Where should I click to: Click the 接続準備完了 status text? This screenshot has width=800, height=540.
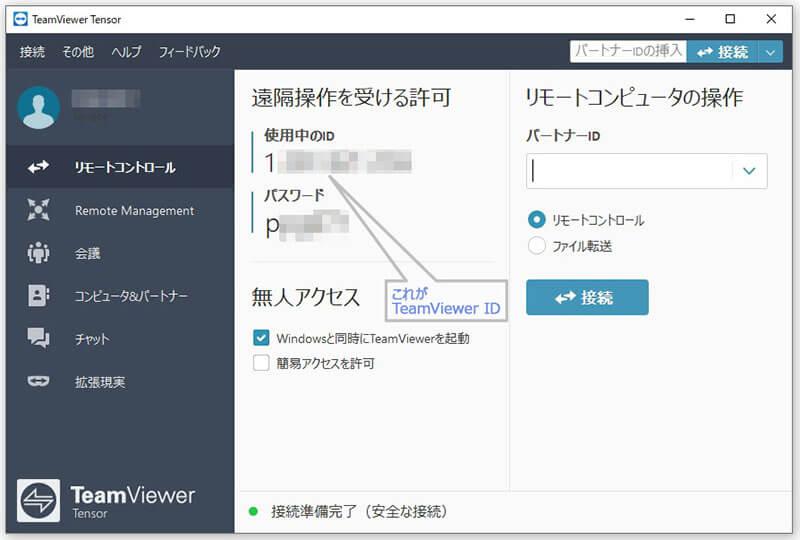tap(359, 511)
